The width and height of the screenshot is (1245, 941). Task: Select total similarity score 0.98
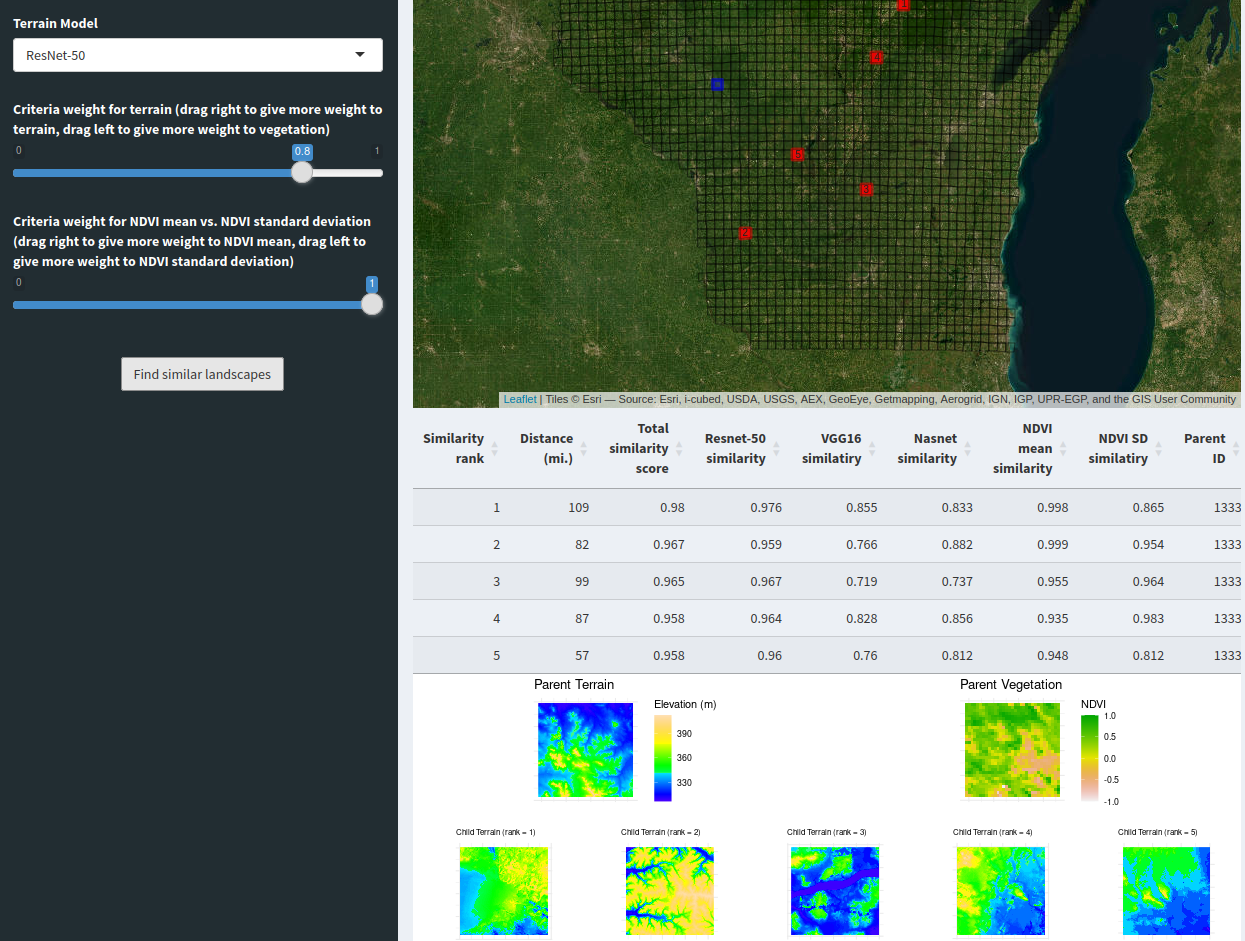tap(672, 507)
